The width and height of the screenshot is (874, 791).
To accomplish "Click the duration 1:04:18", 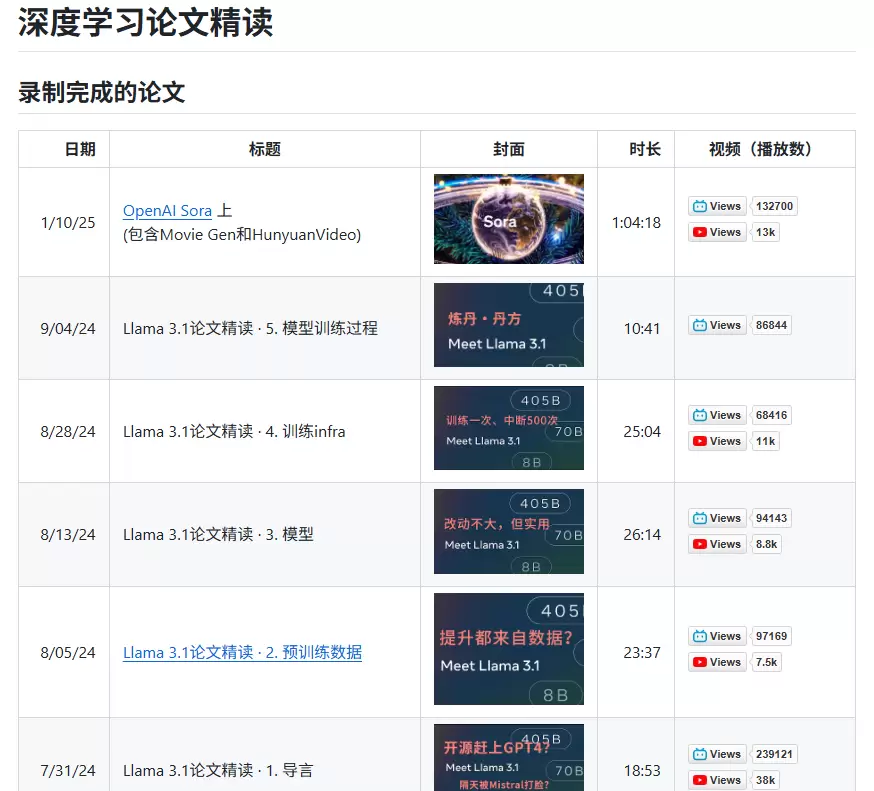I will [637, 222].
